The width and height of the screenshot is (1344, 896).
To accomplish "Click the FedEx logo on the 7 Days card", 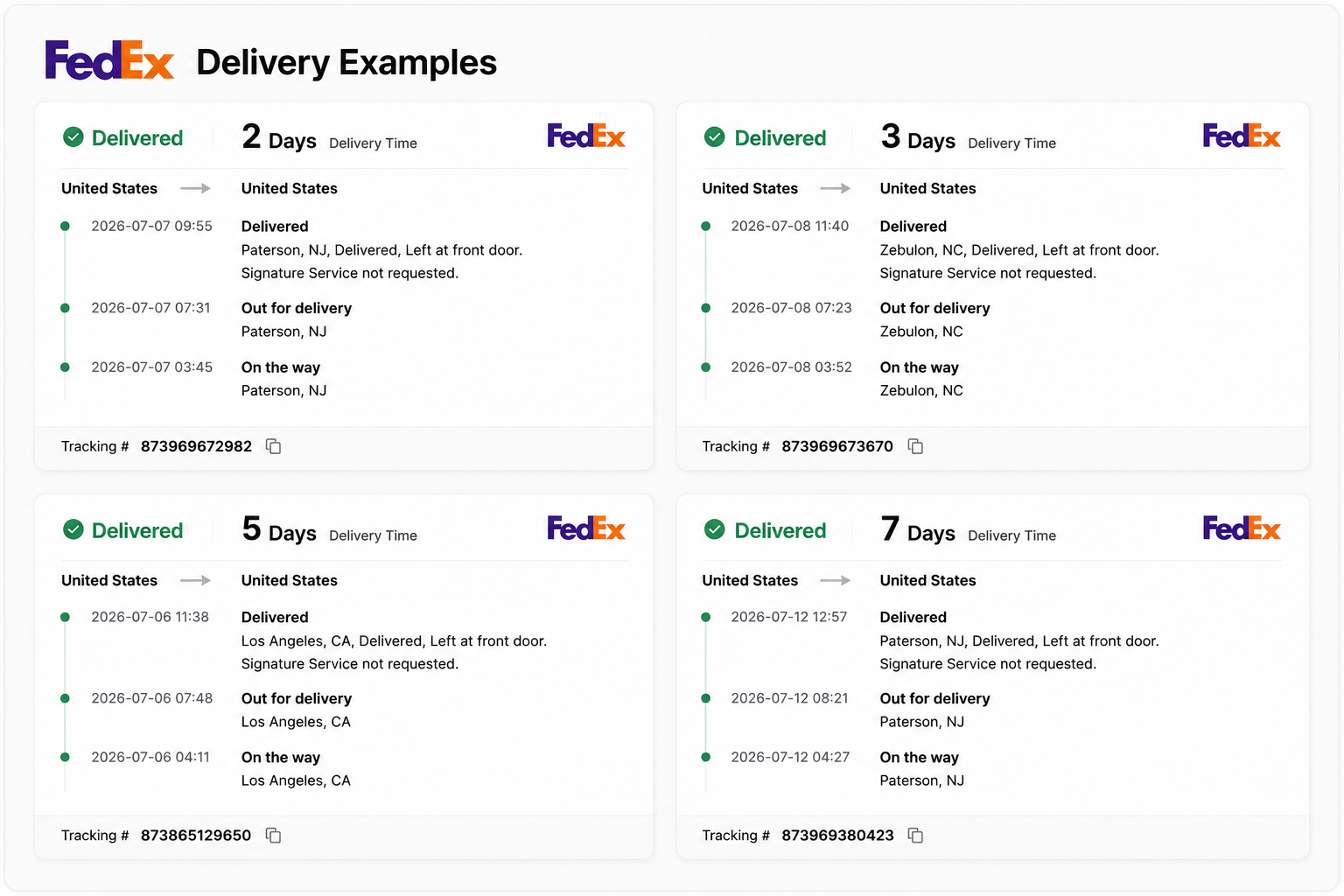I will point(1241,528).
